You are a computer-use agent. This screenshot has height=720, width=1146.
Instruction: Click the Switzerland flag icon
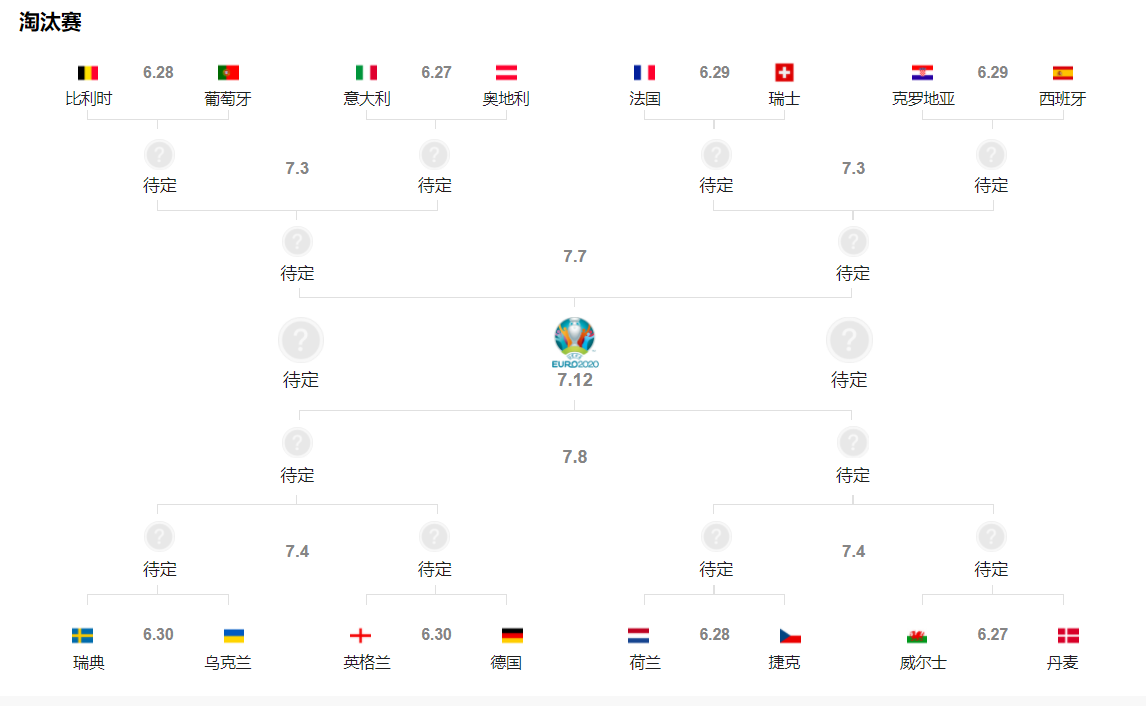click(x=784, y=73)
